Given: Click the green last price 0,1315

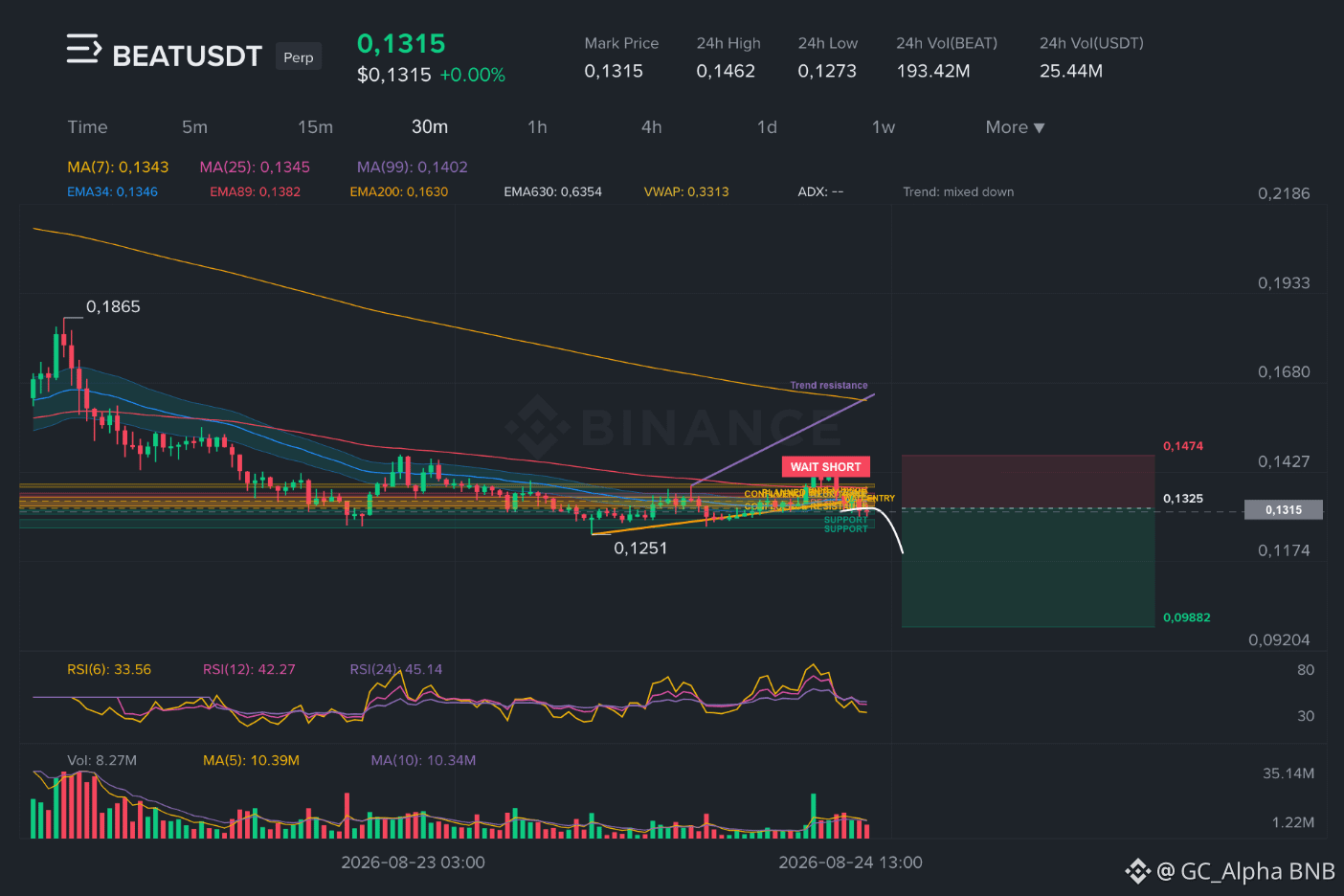Looking at the screenshot, I should pos(401,43).
